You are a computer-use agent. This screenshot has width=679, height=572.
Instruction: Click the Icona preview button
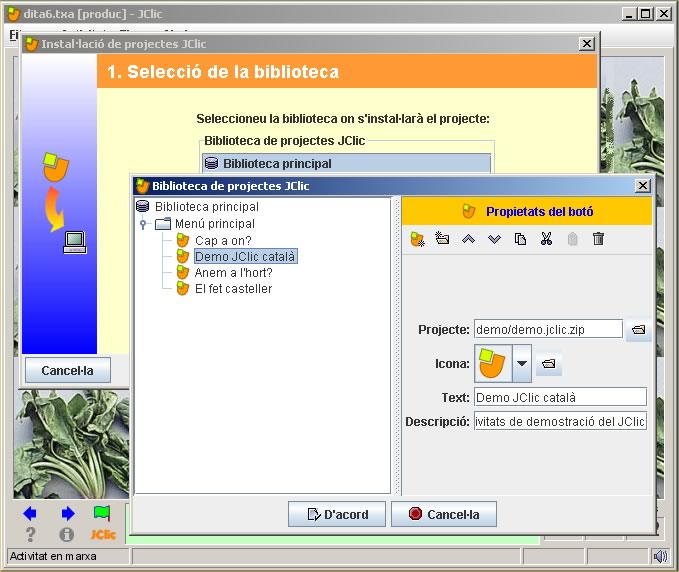[x=493, y=364]
